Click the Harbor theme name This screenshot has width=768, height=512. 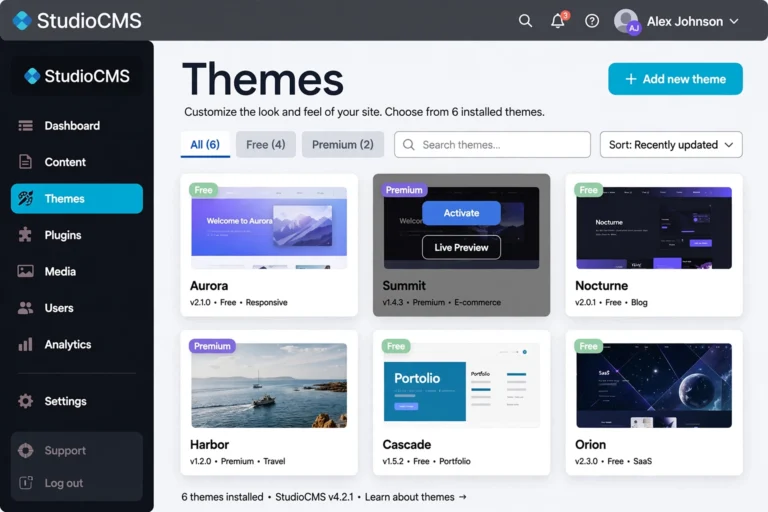tap(210, 444)
